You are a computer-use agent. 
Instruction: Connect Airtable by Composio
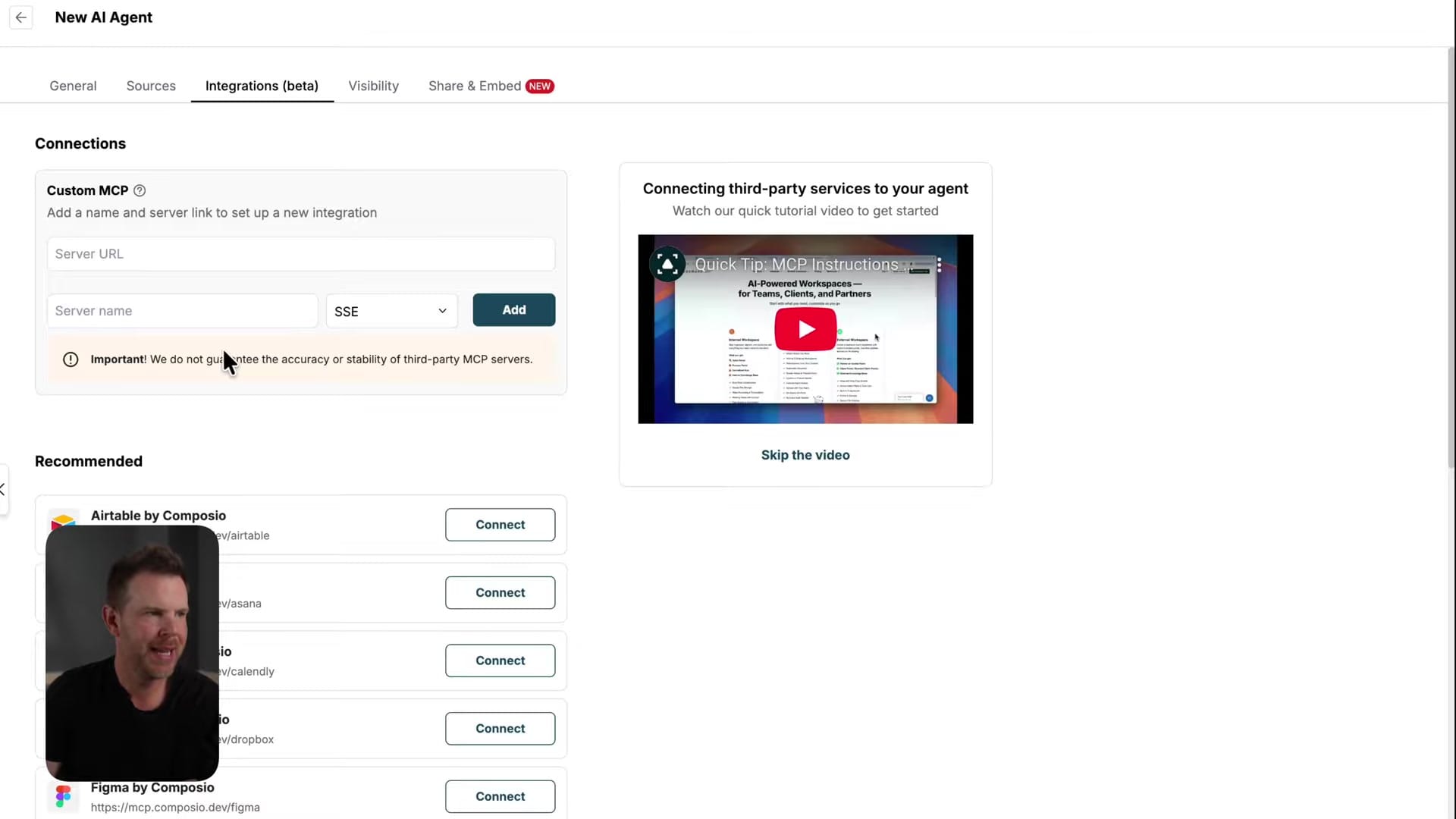(x=500, y=525)
